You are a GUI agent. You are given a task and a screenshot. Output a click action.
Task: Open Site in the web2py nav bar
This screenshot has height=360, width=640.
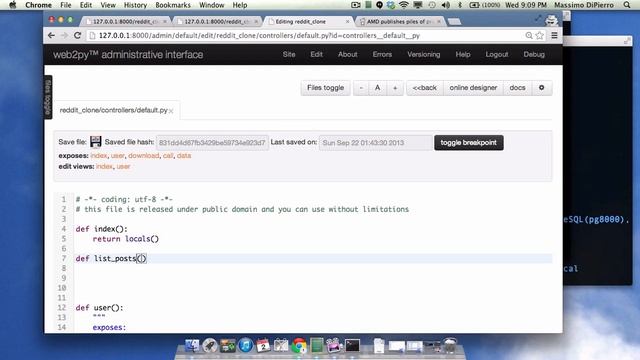pyautogui.click(x=289, y=54)
